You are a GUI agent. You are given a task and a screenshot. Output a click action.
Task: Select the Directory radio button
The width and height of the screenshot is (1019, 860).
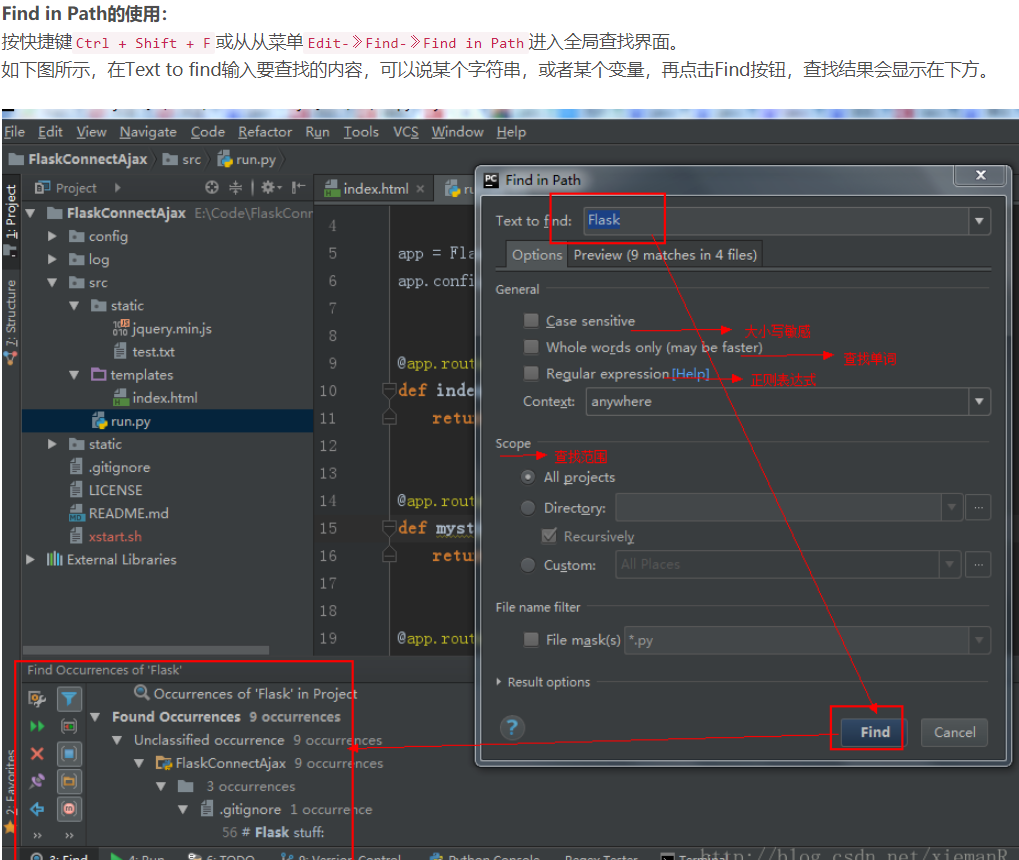tap(527, 507)
